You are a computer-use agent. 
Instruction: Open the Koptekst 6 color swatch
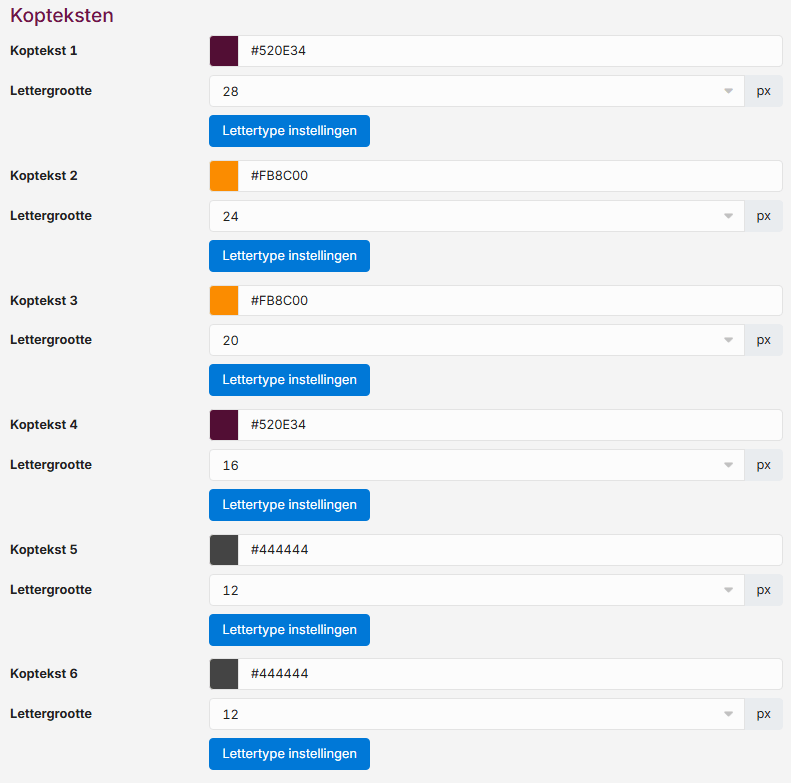(224, 674)
